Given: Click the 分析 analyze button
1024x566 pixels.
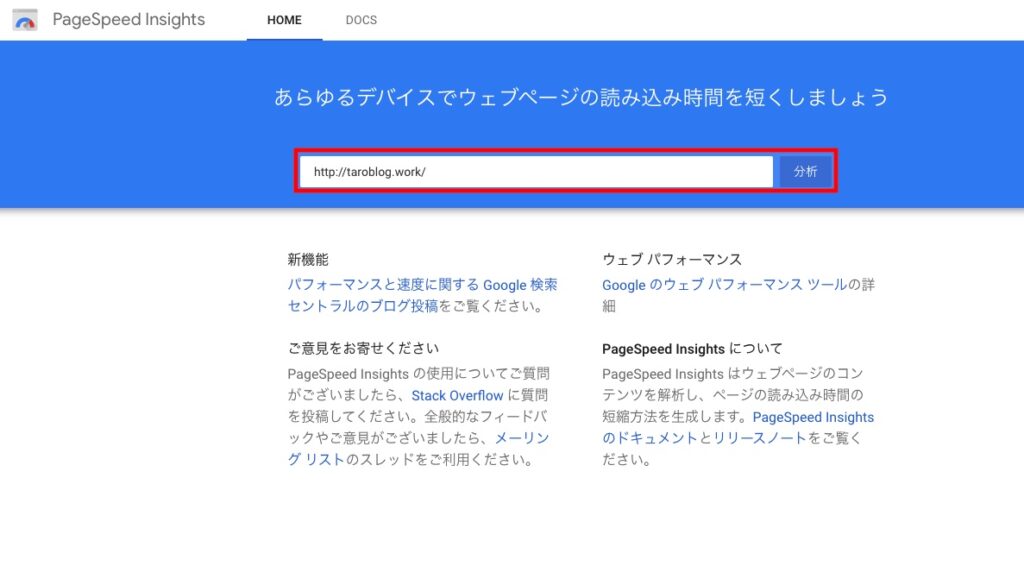Looking at the screenshot, I should (805, 172).
